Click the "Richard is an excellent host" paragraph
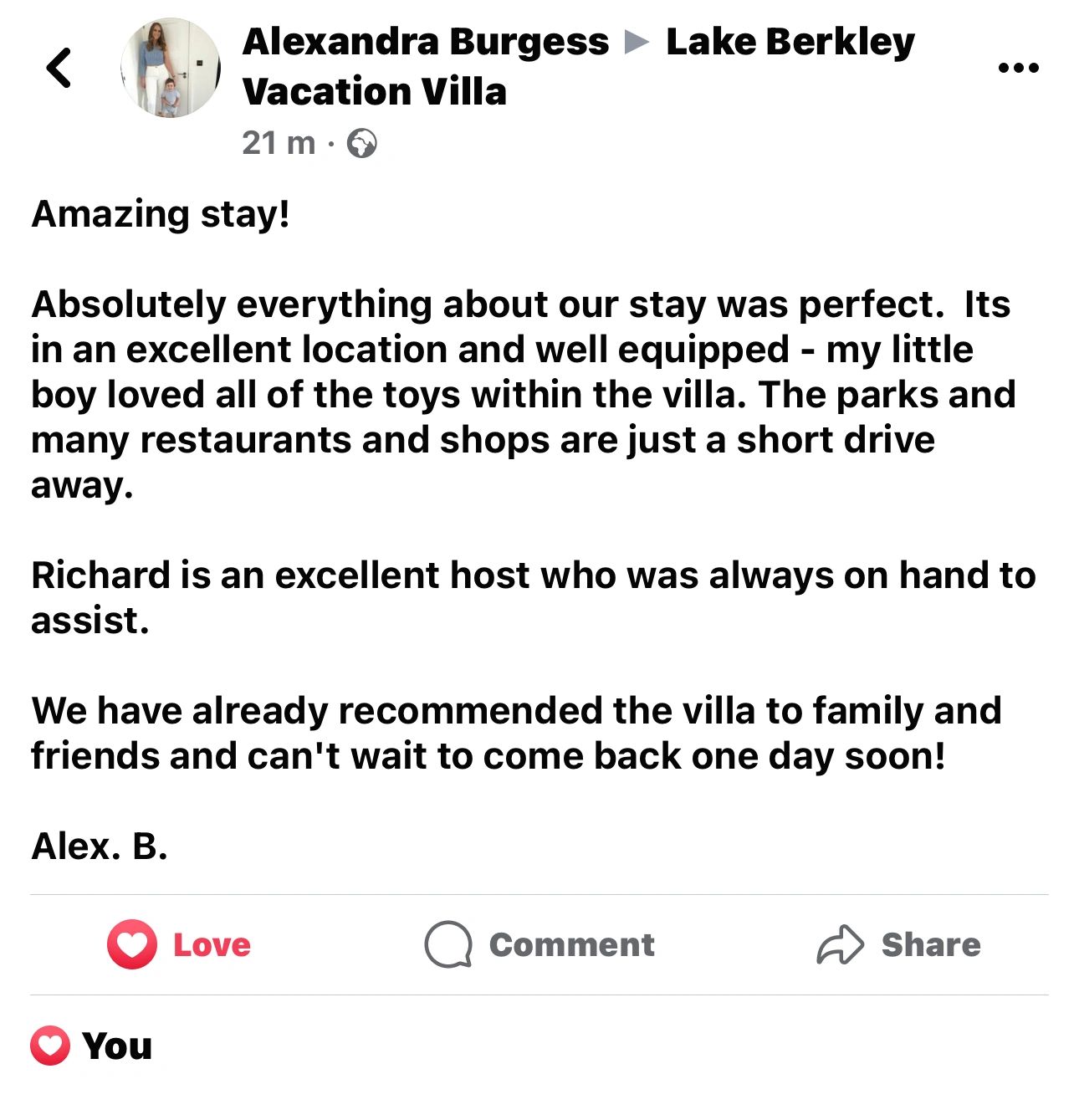The image size is (1079, 1120). [534, 597]
